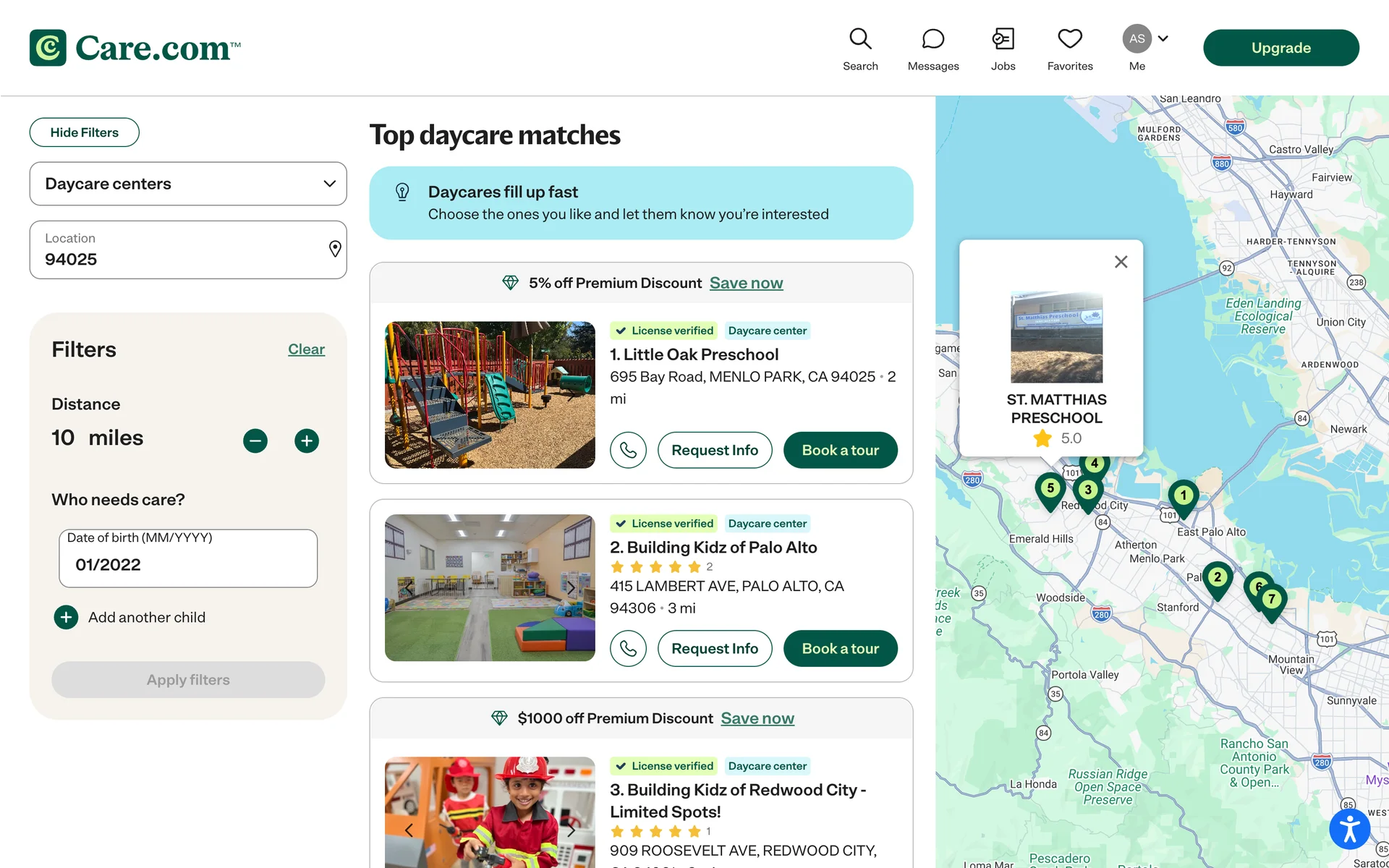Click the location pin icon in Location field
The image size is (1389, 868).
click(x=334, y=249)
